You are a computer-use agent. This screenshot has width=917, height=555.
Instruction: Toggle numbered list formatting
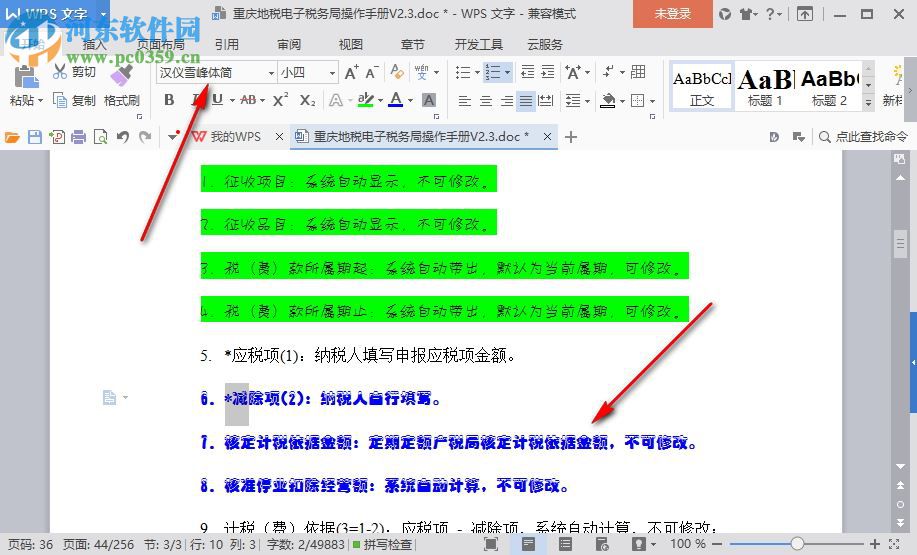[493, 72]
